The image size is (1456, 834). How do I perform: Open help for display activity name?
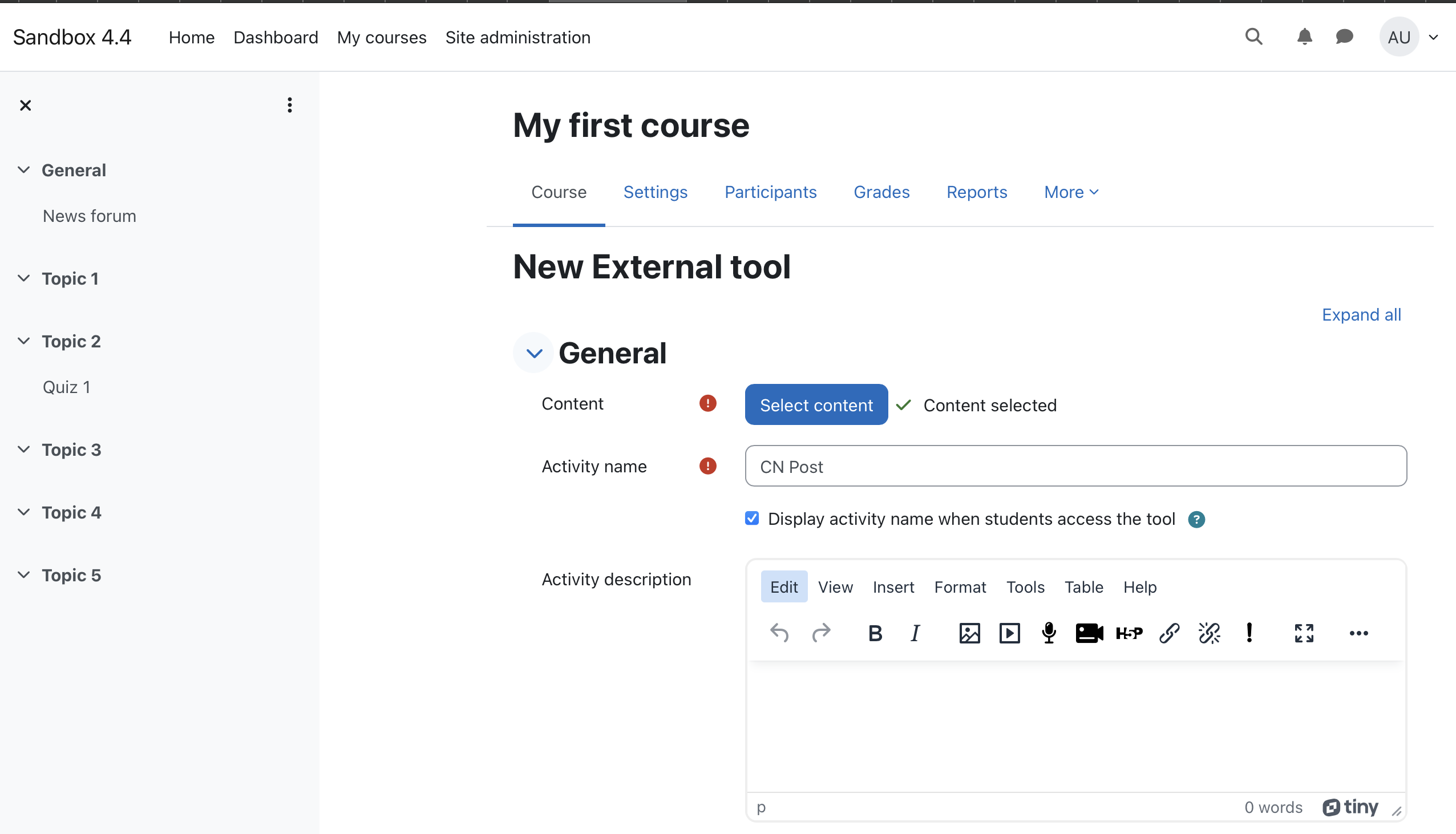(1196, 519)
